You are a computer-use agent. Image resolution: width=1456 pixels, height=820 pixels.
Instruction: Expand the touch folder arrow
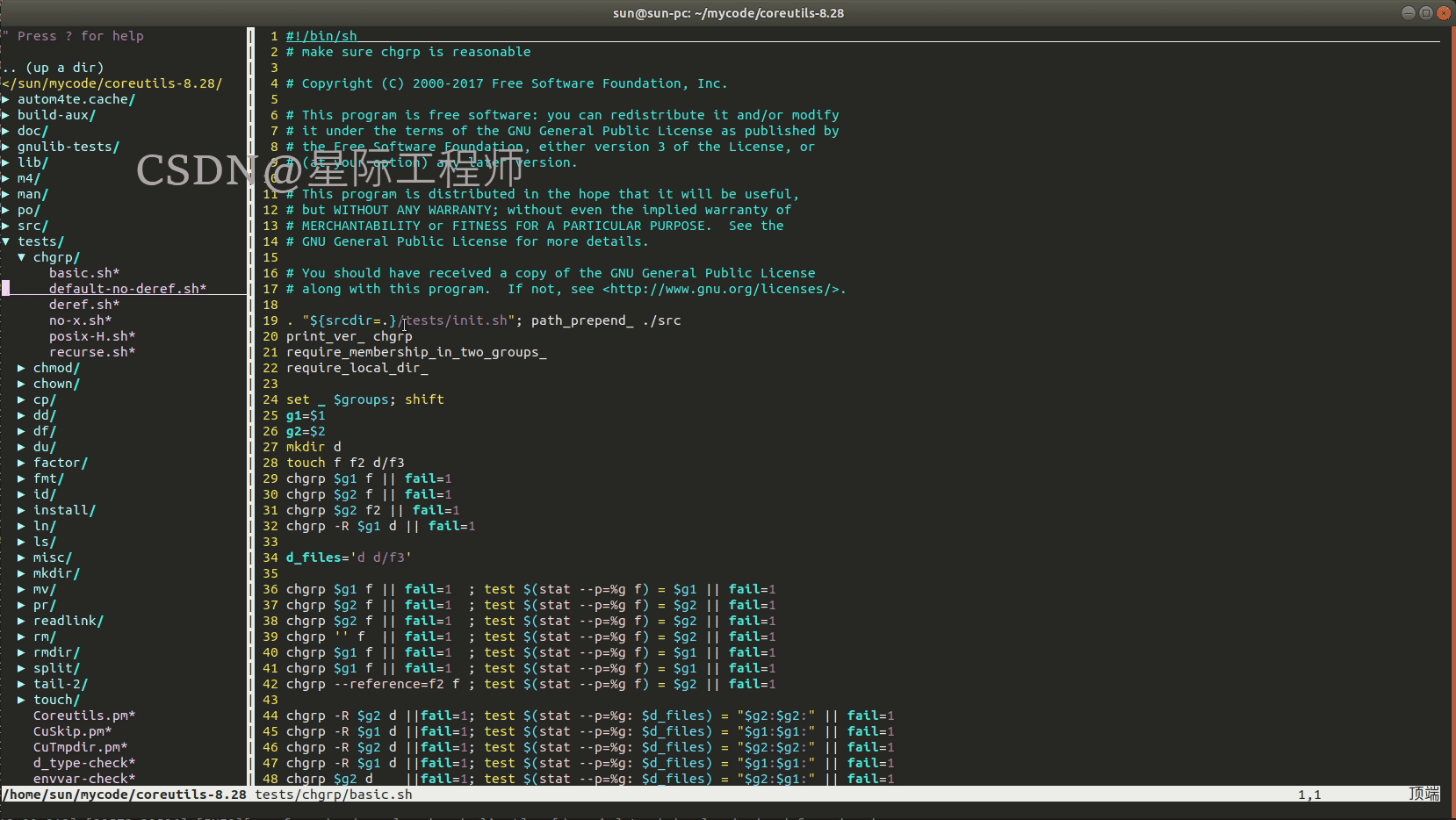[21, 700]
